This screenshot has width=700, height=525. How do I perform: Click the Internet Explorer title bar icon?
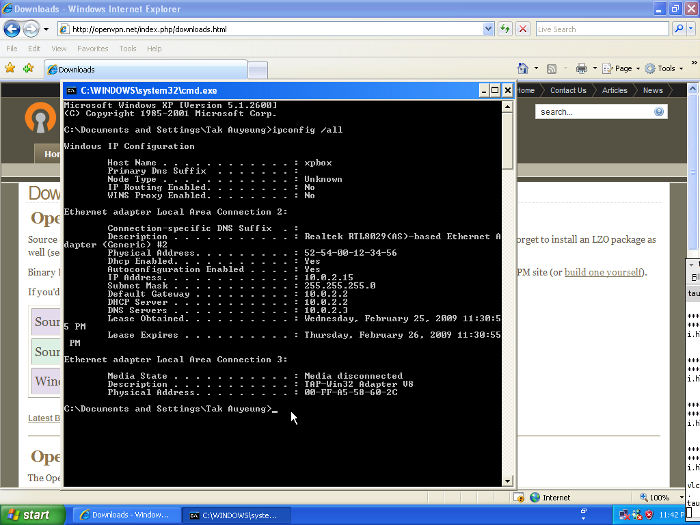tap(7, 8)
